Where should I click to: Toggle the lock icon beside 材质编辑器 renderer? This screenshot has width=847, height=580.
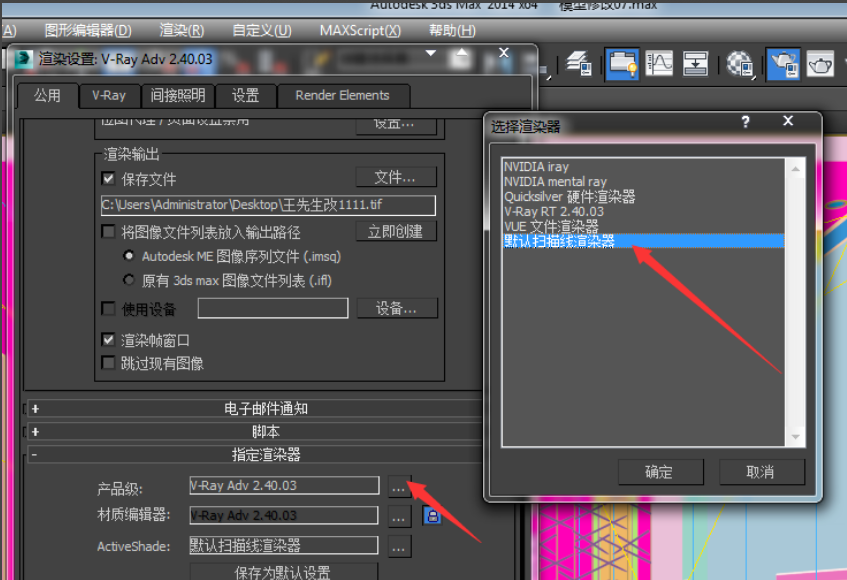432,516
